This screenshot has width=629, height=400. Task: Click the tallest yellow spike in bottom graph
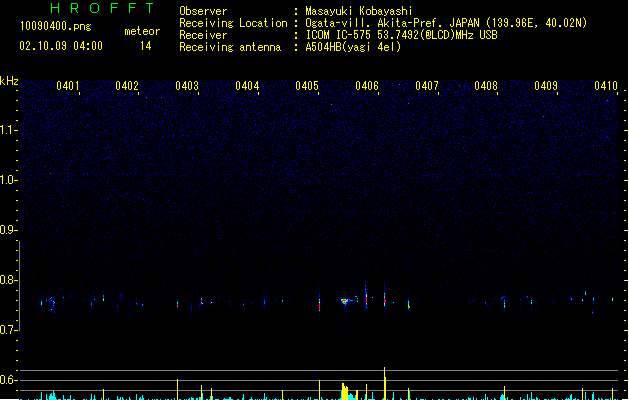pyautogui.click(x=385, y=383)
